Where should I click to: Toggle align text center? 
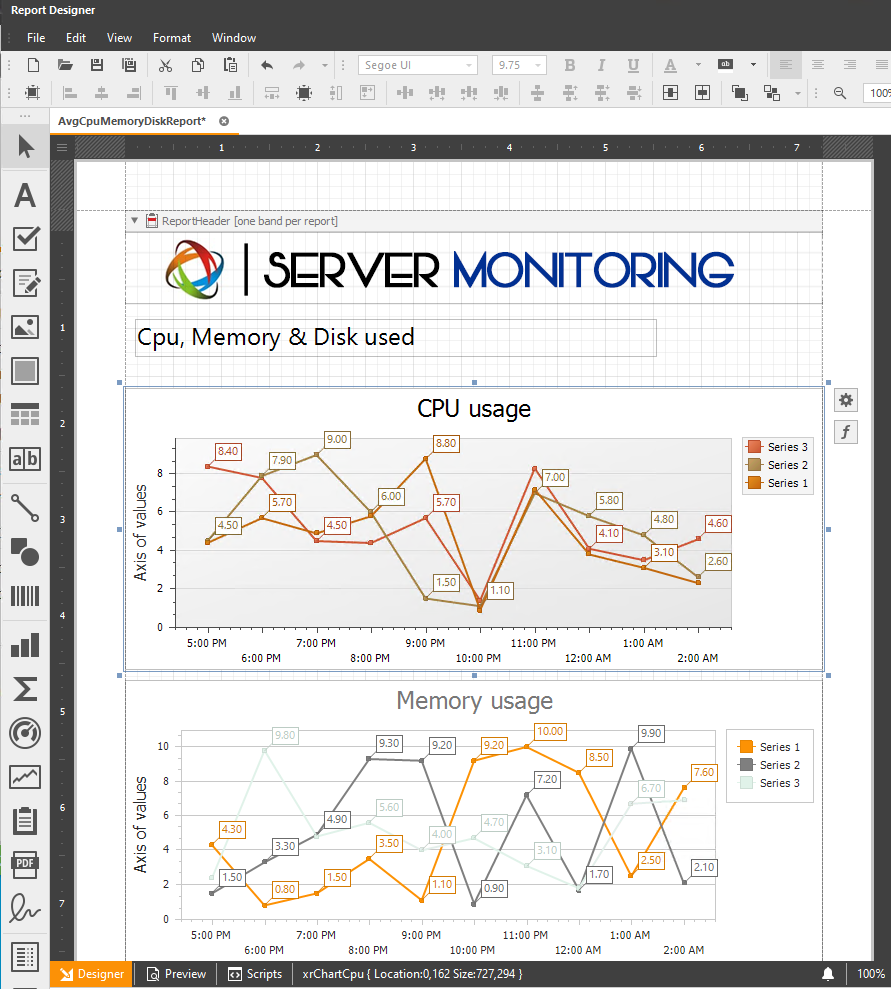coord(818,65)
